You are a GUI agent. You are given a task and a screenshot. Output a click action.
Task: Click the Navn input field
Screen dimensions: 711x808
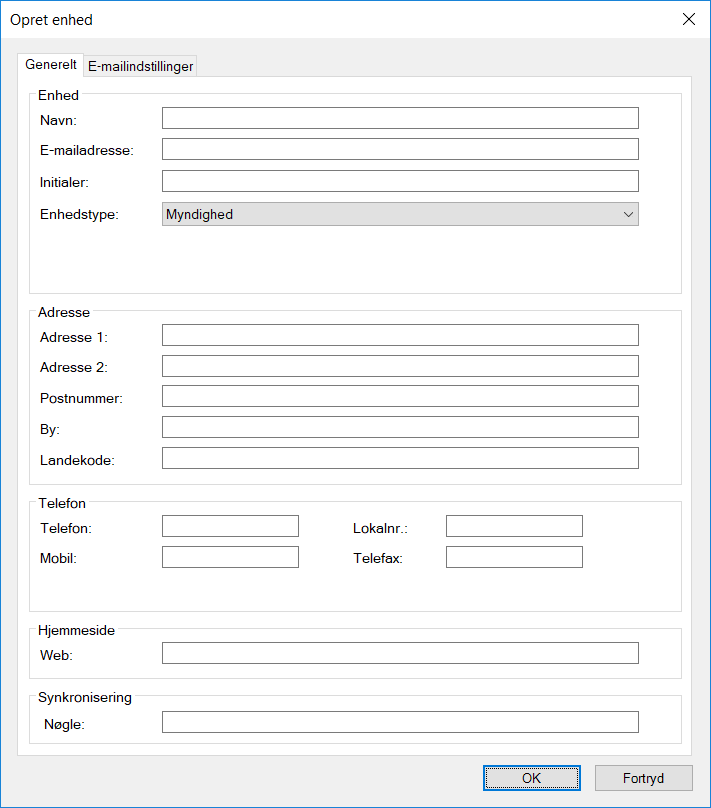[400, 118]
